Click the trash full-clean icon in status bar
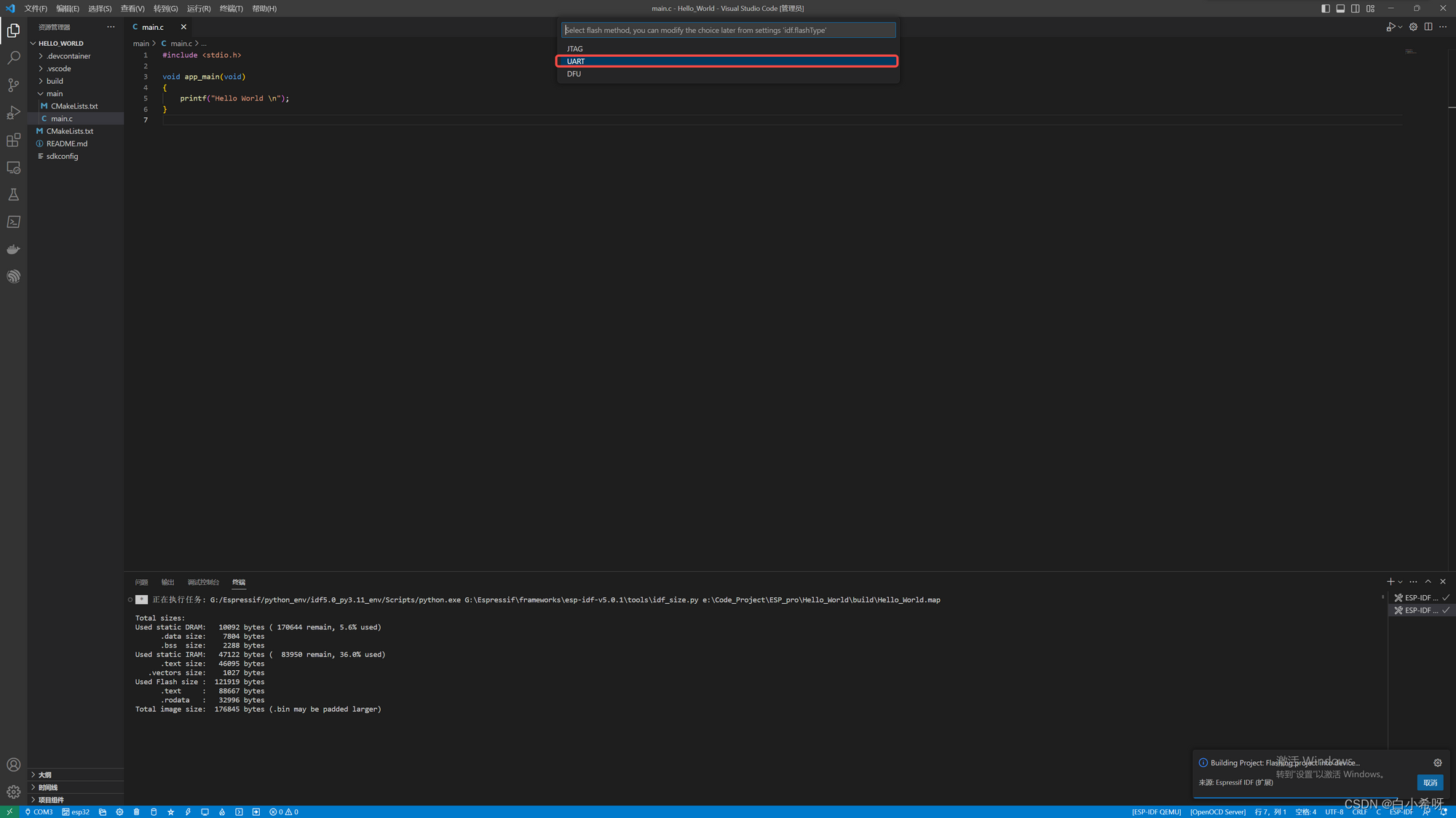This screenshot has width=1456, height=818. pos(136,811)
